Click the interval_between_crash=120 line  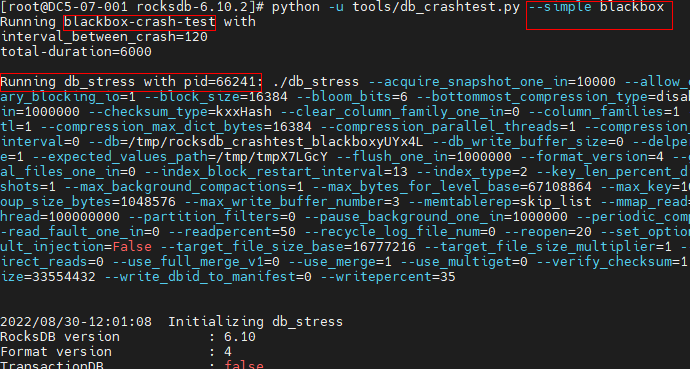(104, 37)
